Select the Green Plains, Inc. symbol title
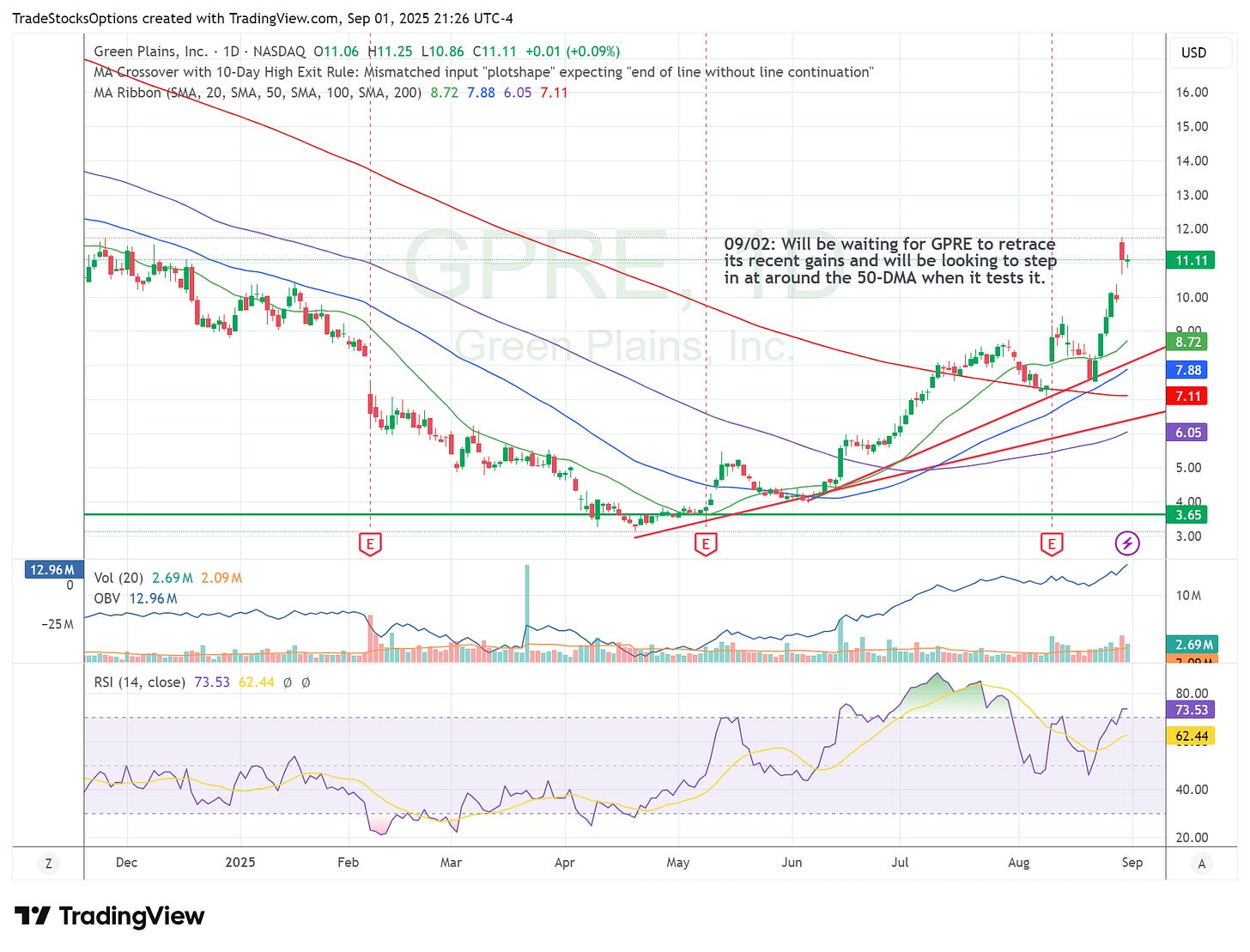 151,52
